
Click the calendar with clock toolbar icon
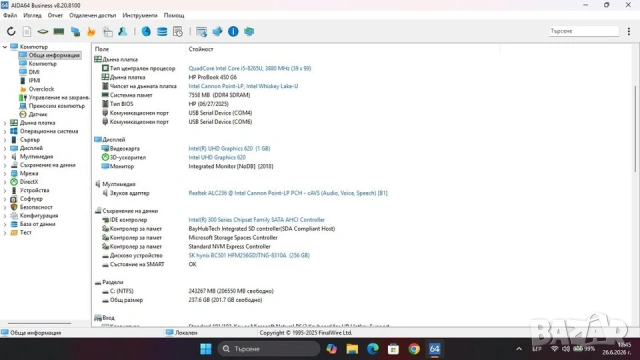(178, 31)
